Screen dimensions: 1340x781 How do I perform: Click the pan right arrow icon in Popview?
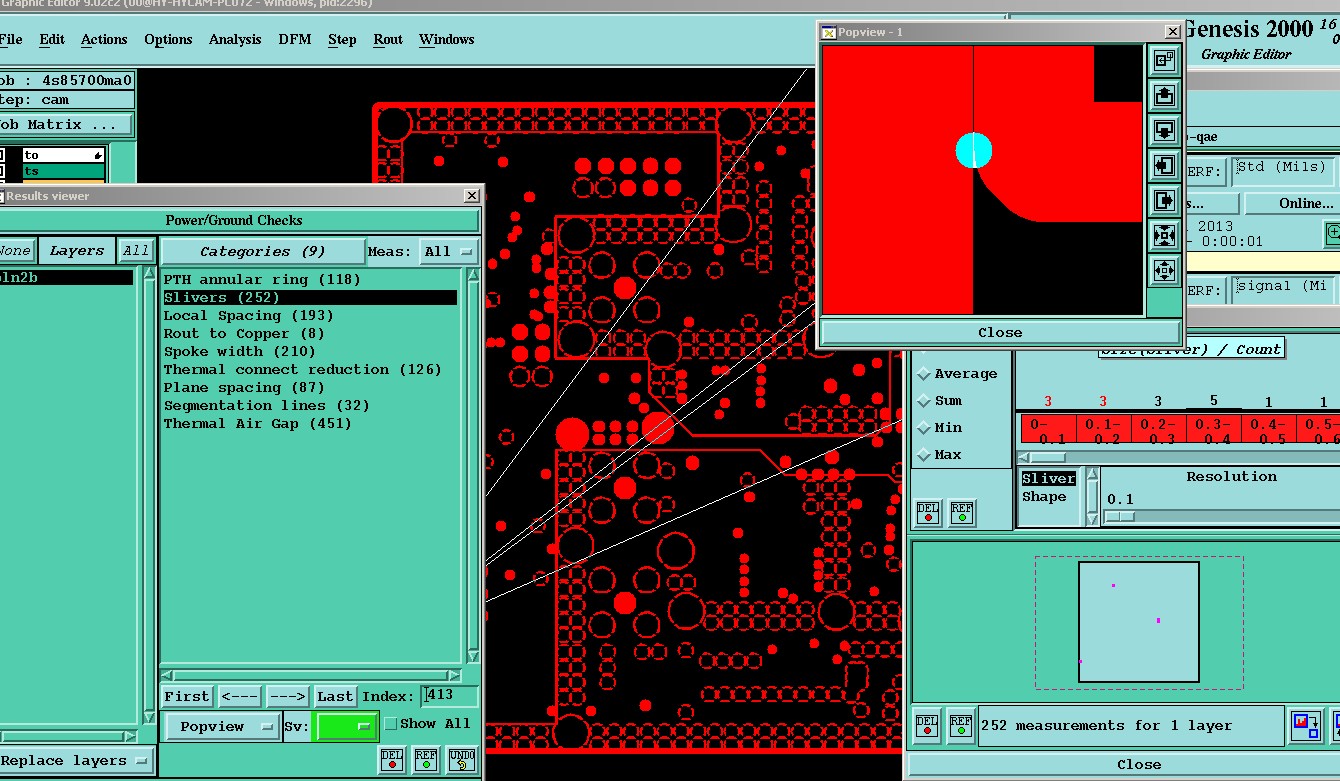click(1164, 200)
